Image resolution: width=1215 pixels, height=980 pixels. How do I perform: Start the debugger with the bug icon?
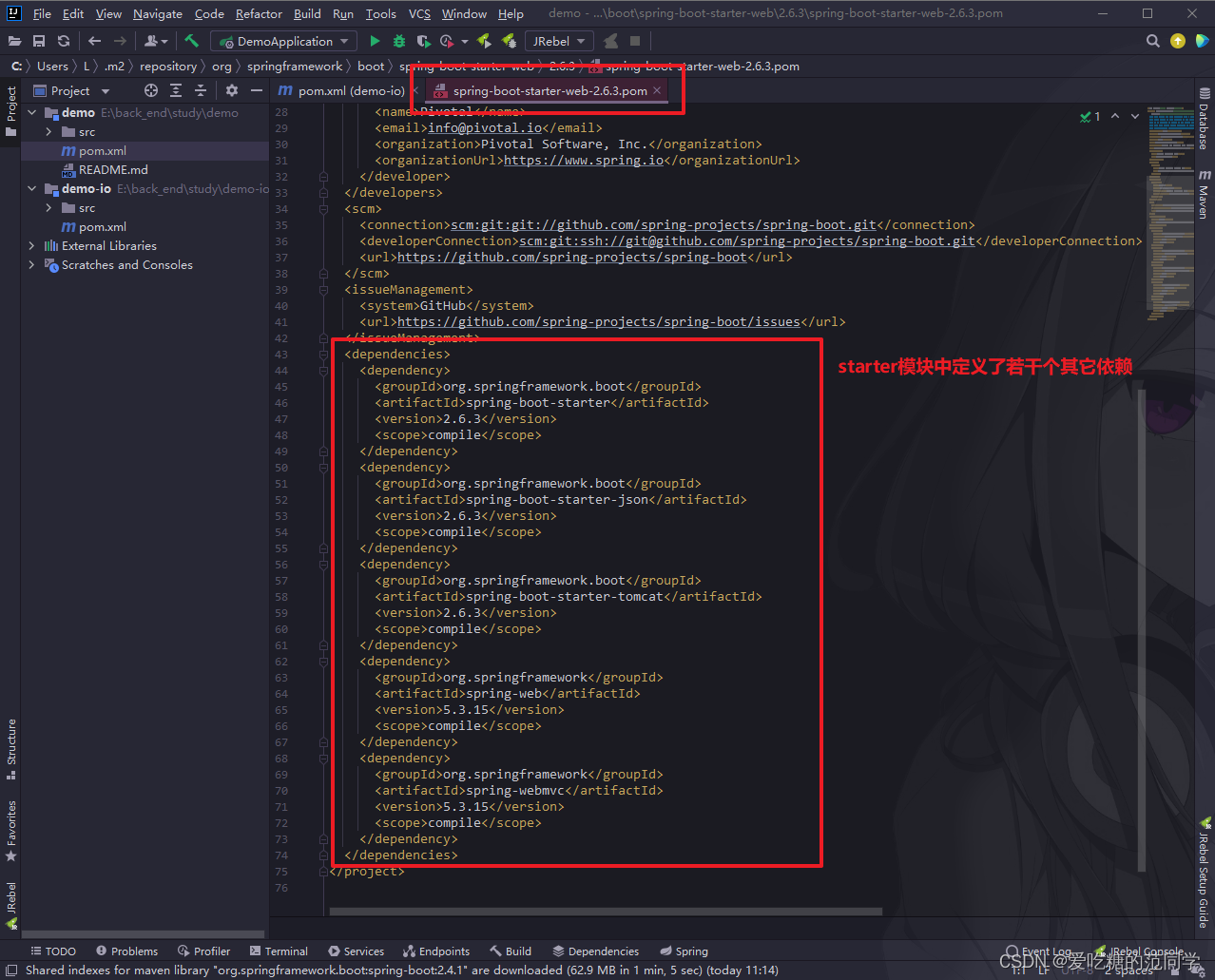click(398, 41)
